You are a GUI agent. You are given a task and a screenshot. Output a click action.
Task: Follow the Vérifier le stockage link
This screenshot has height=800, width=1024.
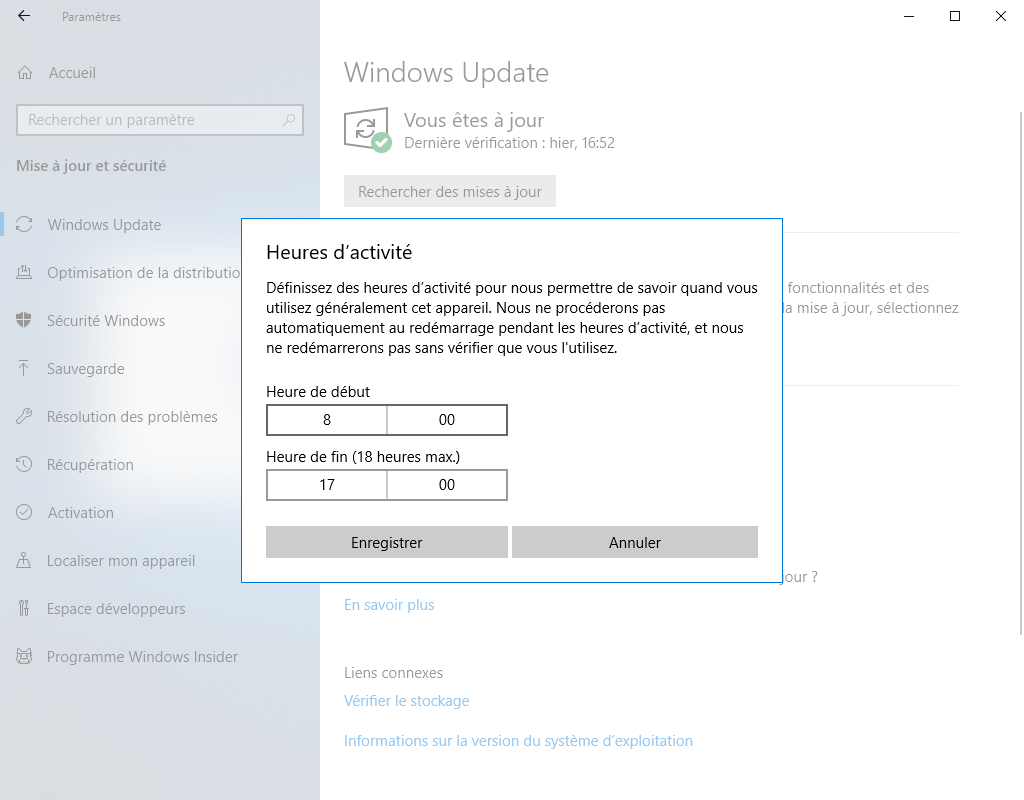407,701
